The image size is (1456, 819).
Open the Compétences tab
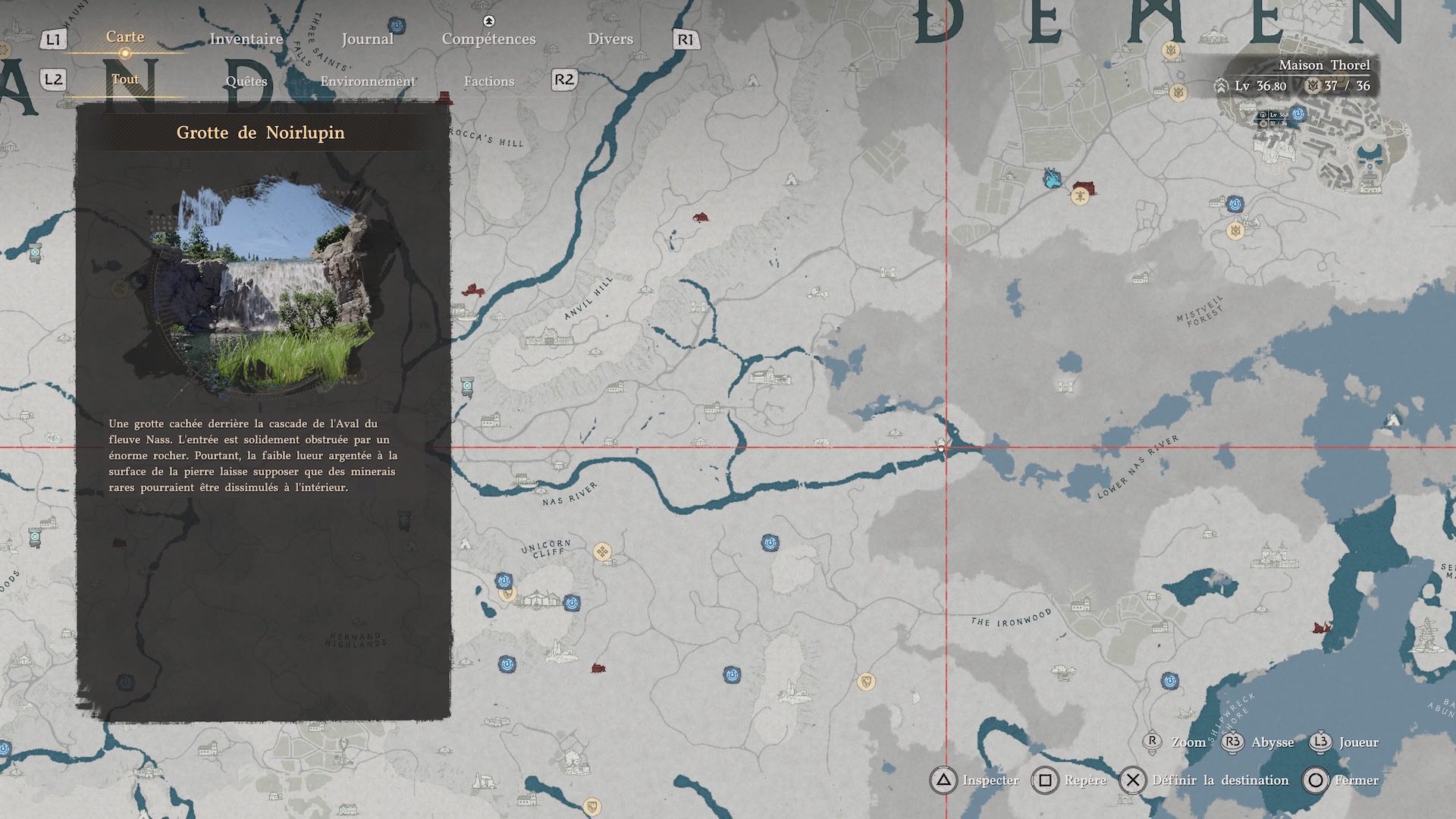coord(488,39)
